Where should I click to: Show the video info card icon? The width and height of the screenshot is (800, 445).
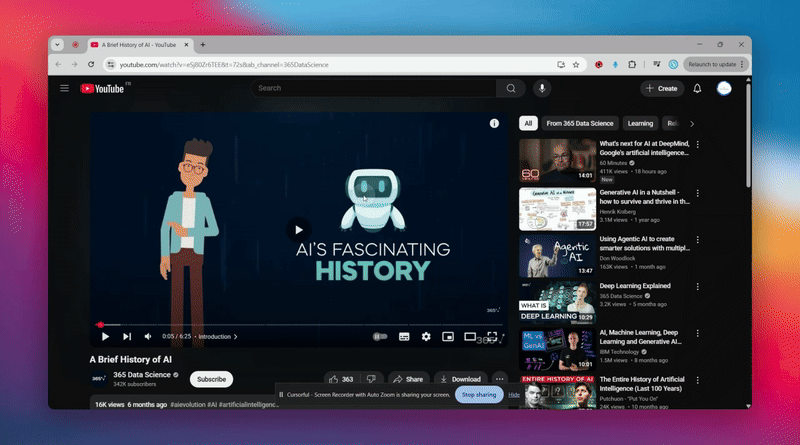494,123
